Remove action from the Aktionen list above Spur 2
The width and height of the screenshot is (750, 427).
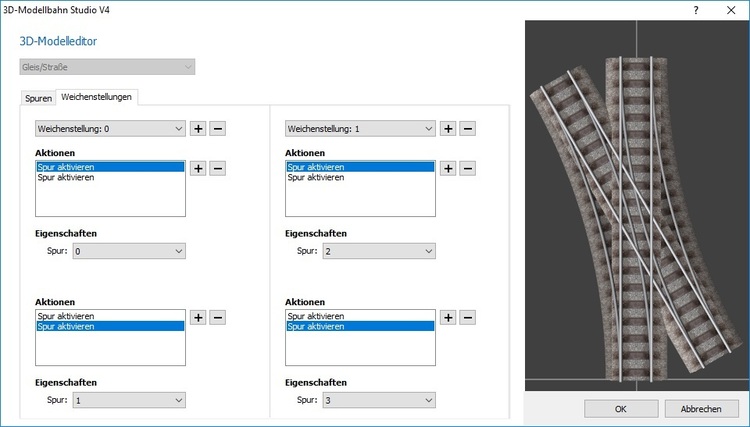click(x=467, y=168)
